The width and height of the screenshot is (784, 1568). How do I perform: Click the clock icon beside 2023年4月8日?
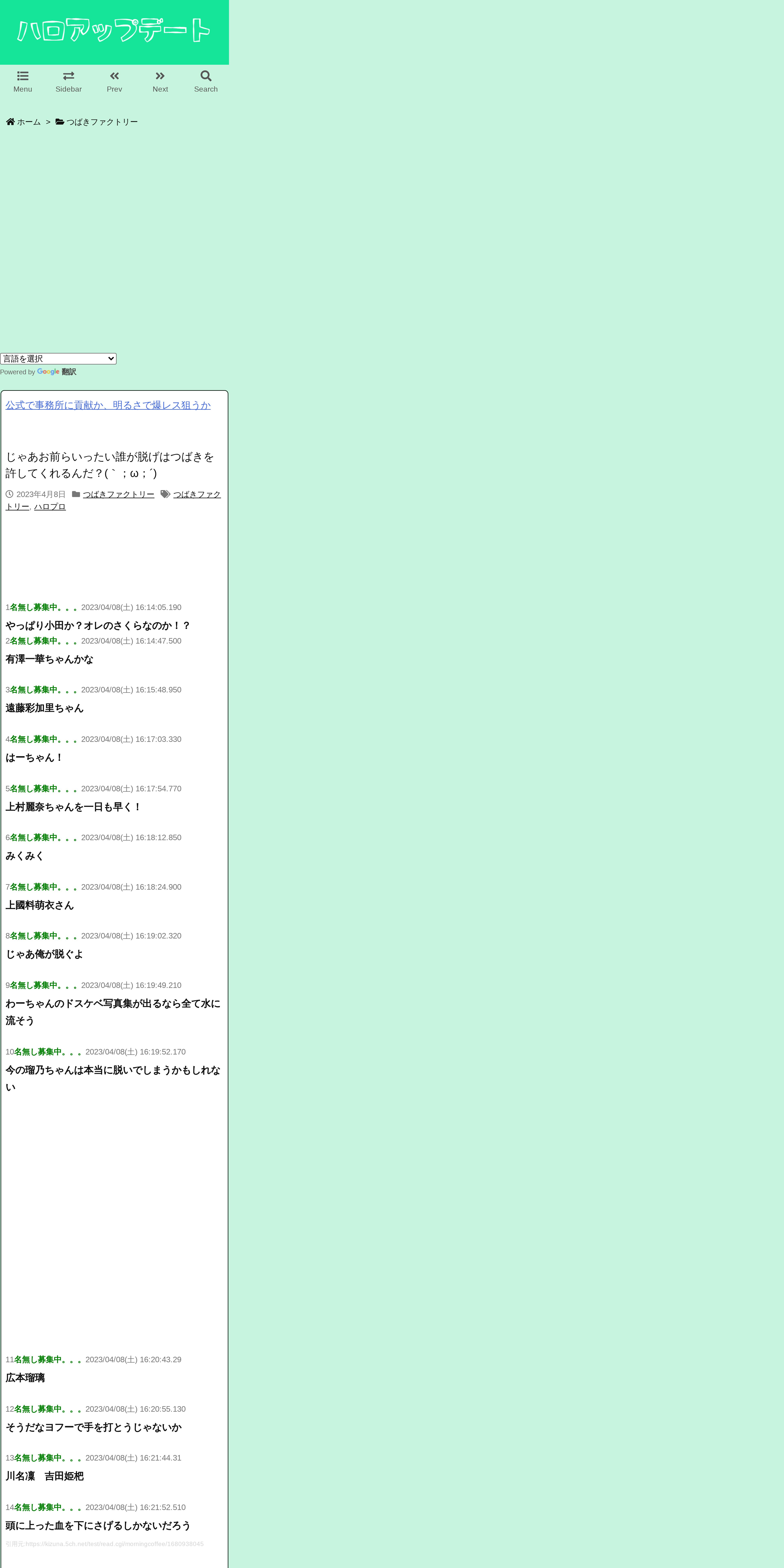click(9, 494)
